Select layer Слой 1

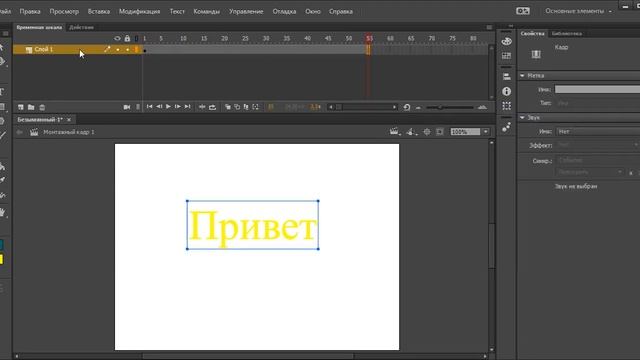(44, 49)
